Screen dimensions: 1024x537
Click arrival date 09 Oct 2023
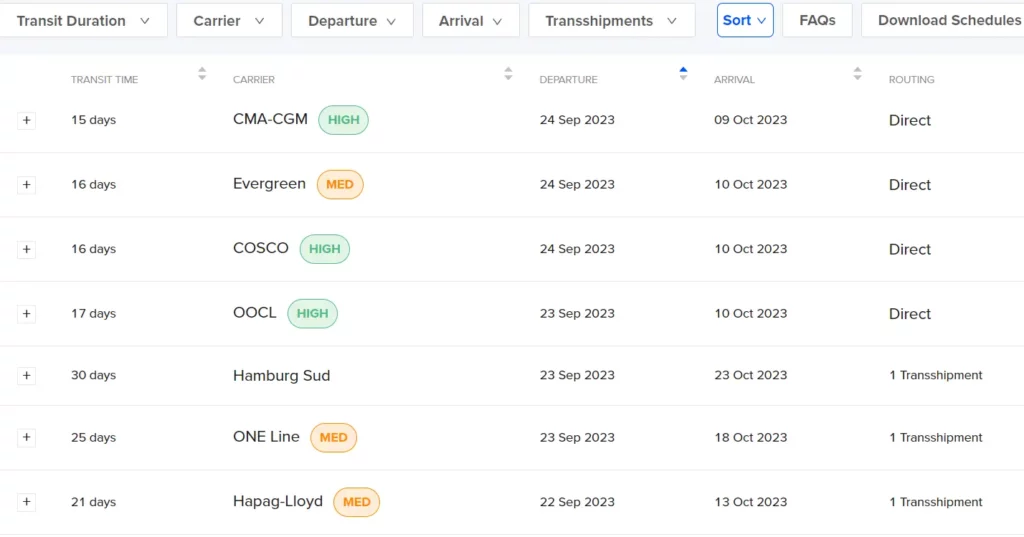click(x=750, y=120)
